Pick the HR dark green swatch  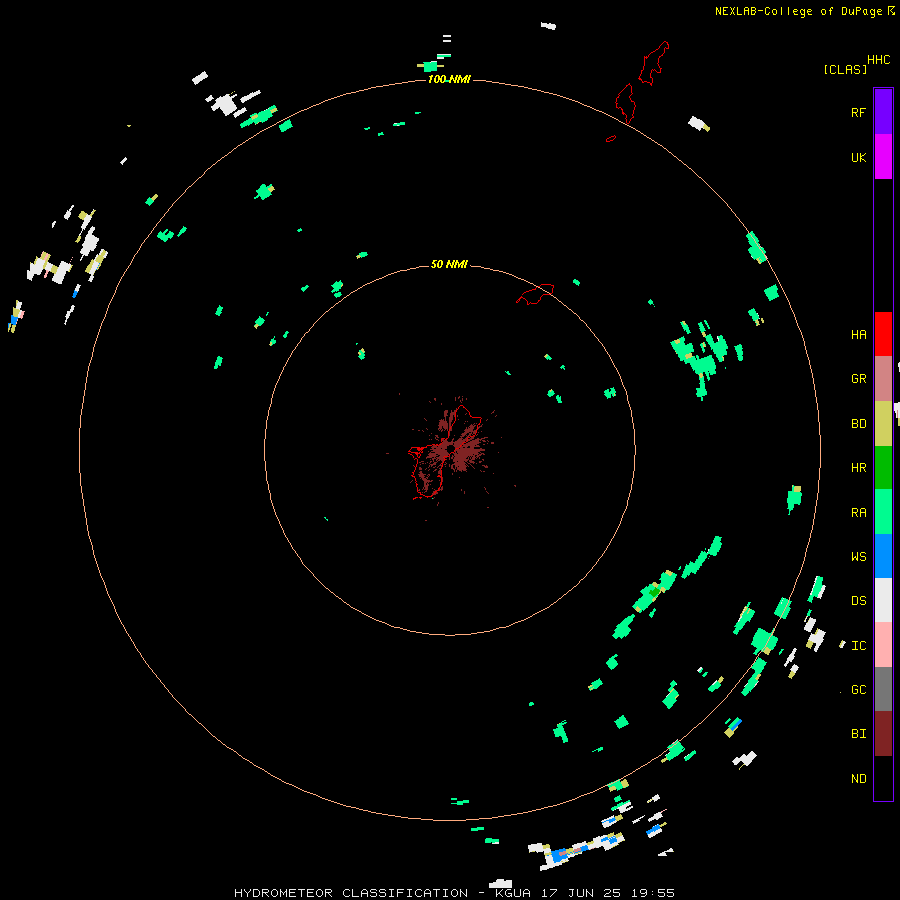pos(883,468)
